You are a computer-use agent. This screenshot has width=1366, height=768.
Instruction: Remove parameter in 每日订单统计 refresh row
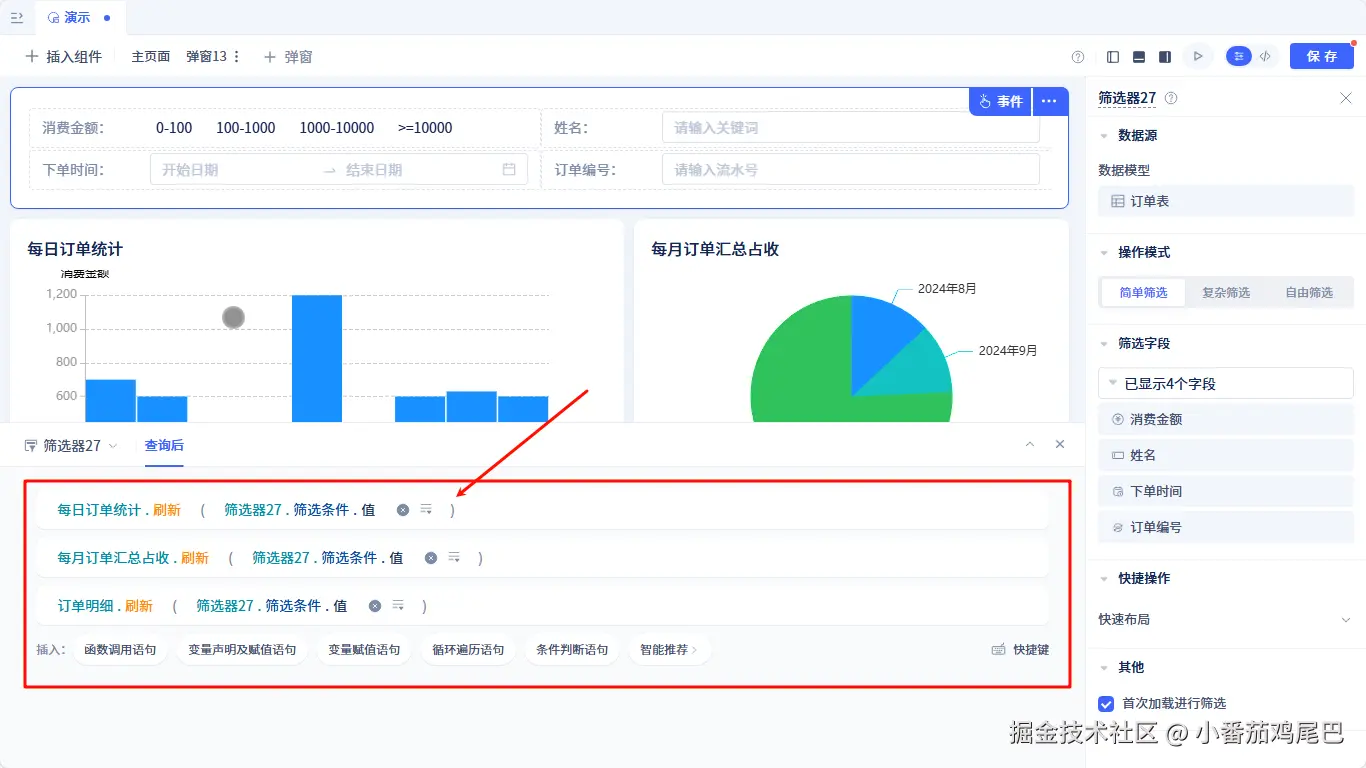coord(403,510)
